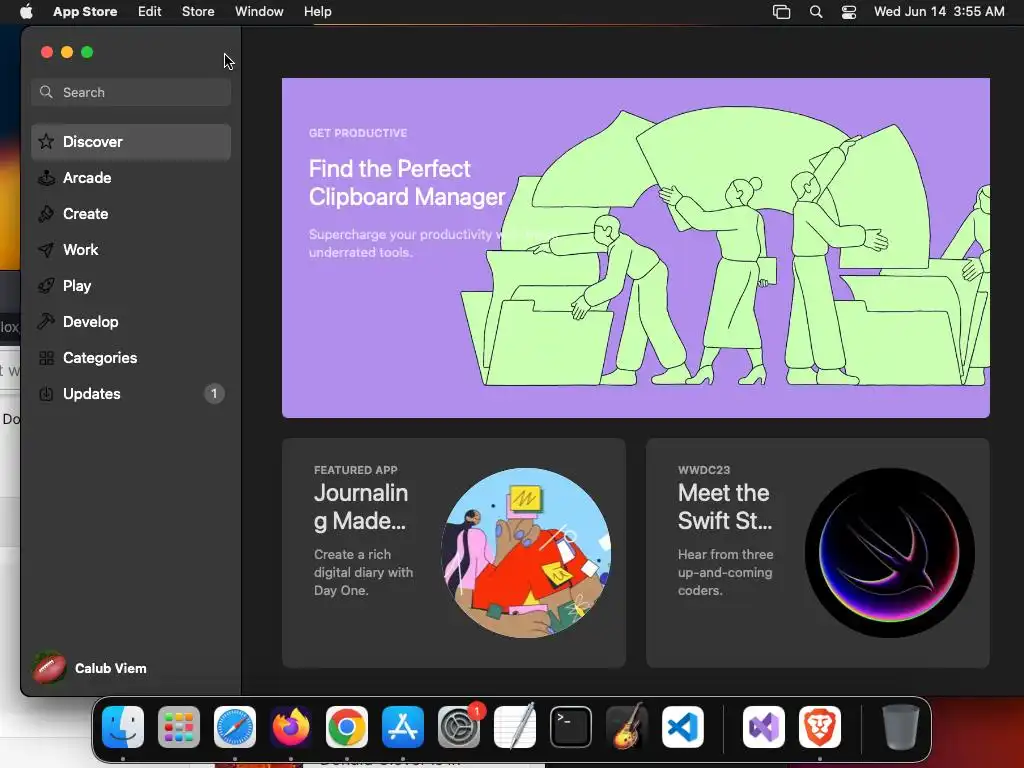Open Control Center in menu bar
The width and height of the screenshot is (1024, 768).
(849, 11)
